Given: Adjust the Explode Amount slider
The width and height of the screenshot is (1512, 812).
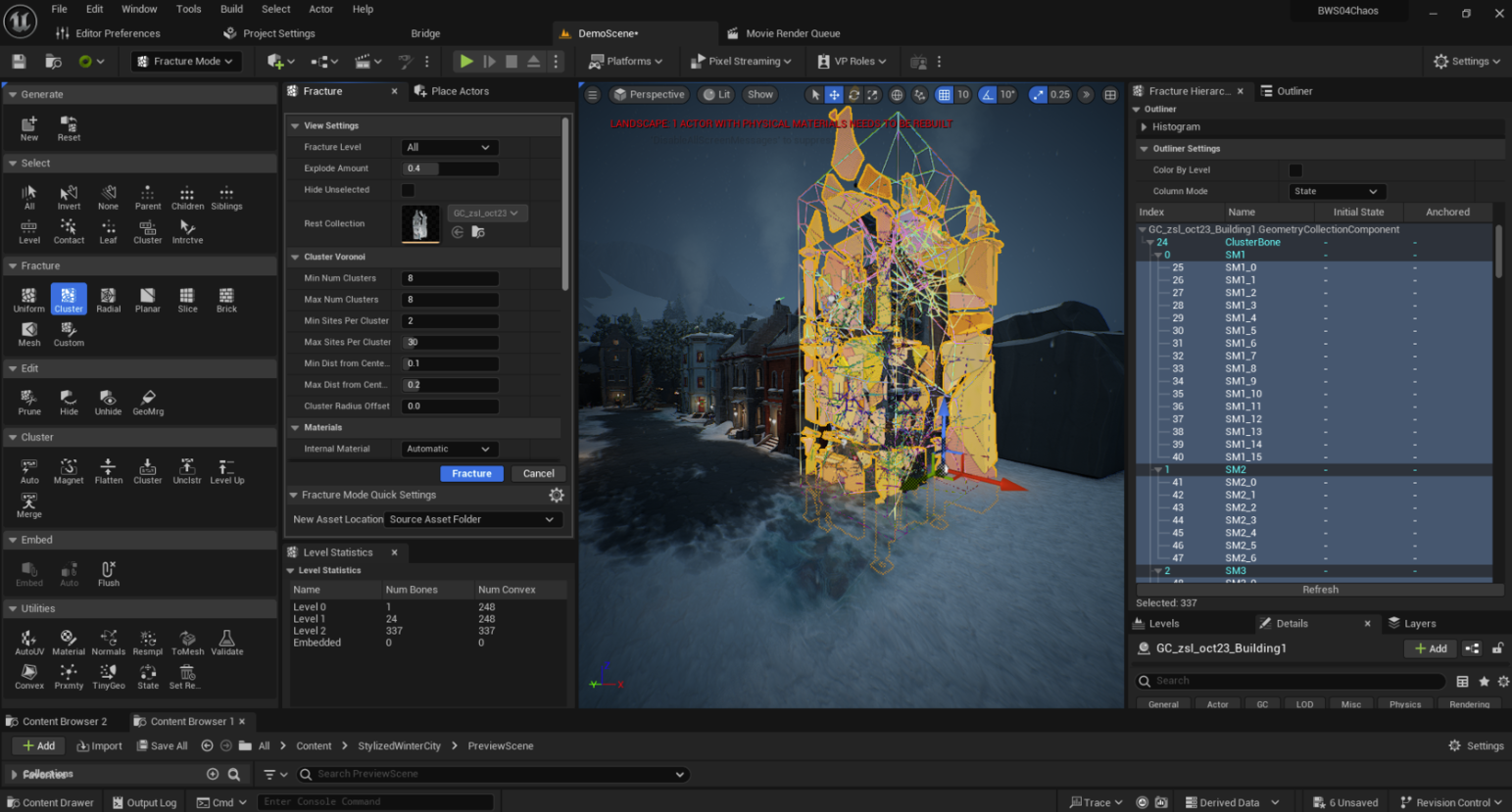Looking at the screenshot, I should [450, 168].
